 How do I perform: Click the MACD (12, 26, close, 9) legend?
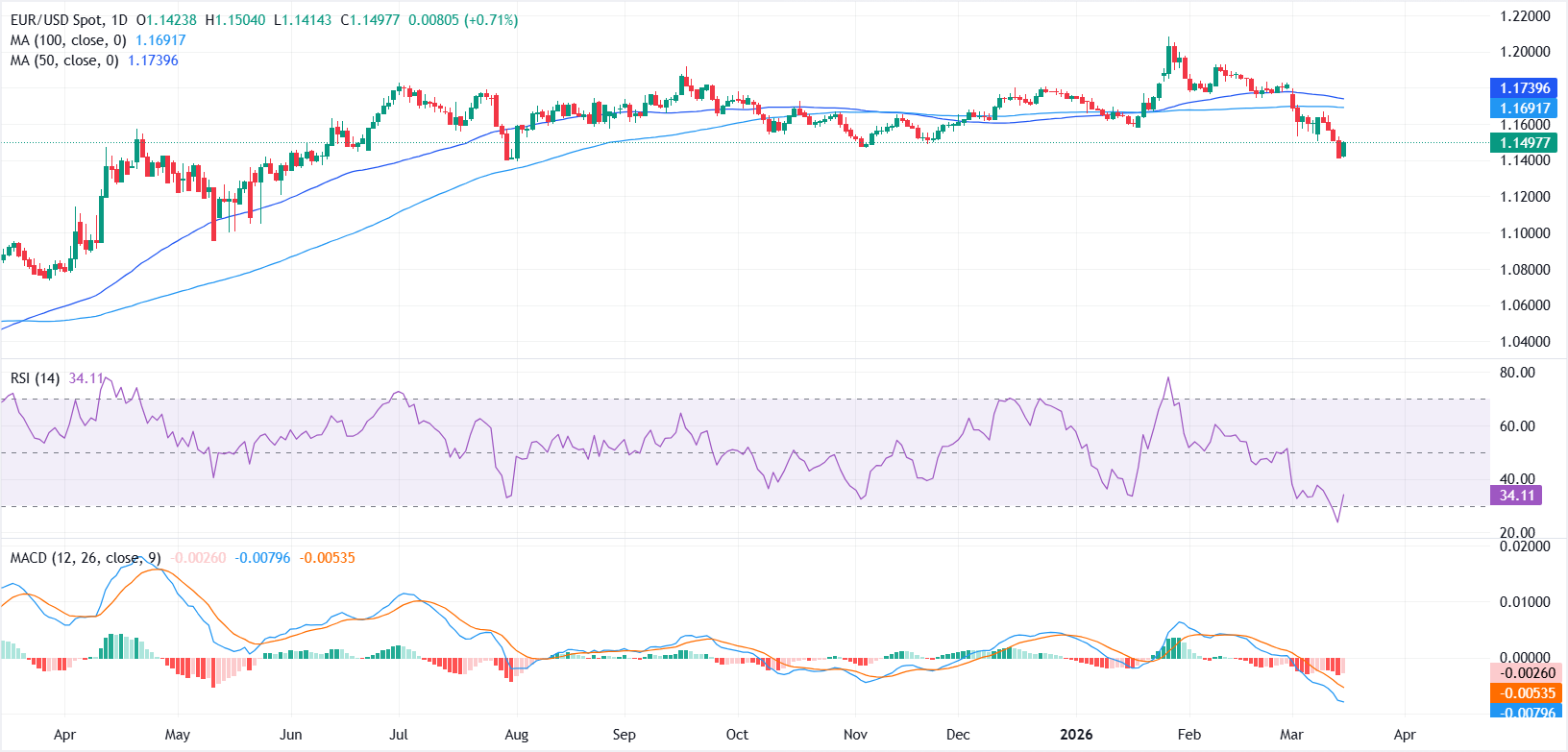(x=86, y=558)
